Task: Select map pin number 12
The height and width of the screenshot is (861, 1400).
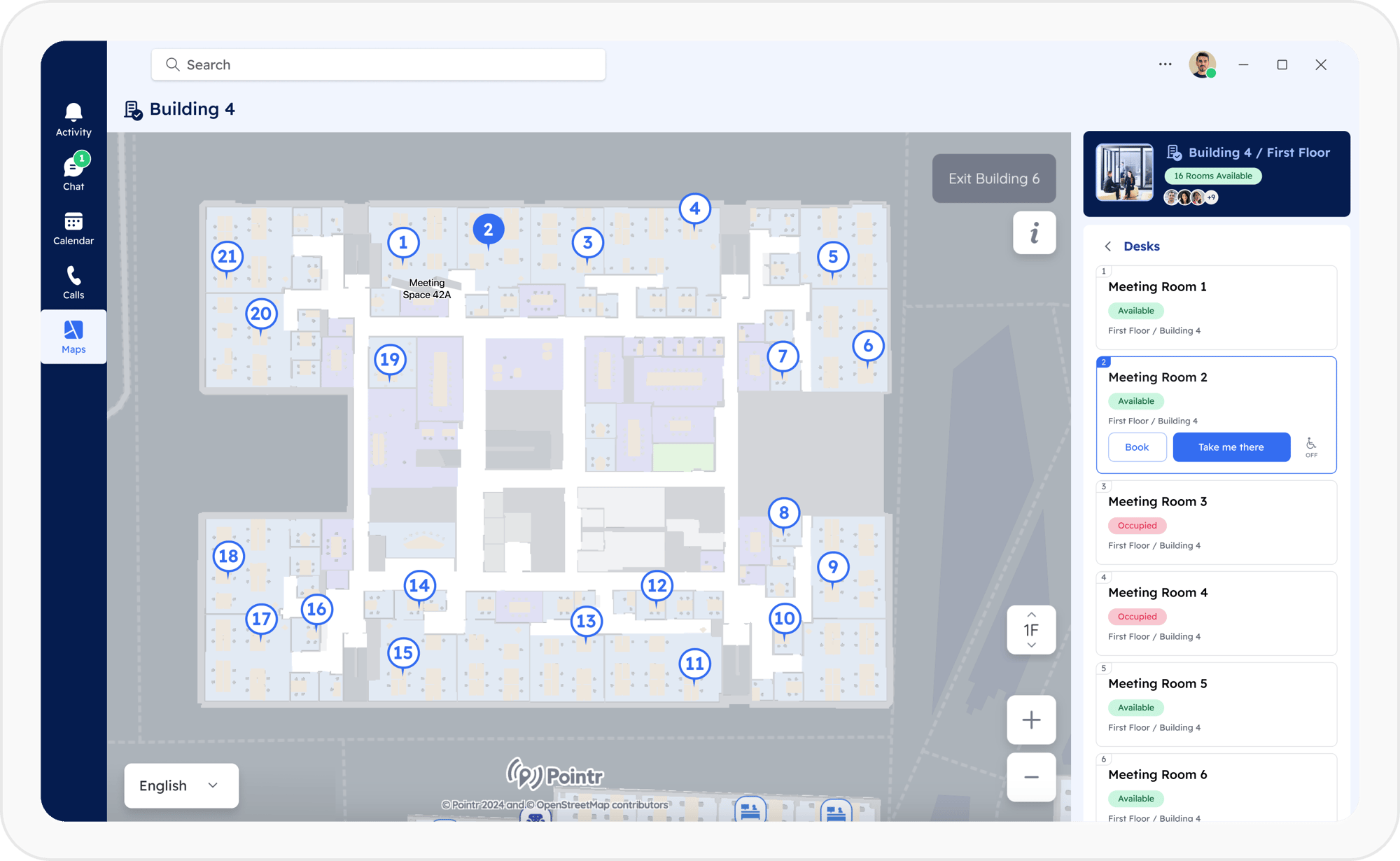Action: 657,585
